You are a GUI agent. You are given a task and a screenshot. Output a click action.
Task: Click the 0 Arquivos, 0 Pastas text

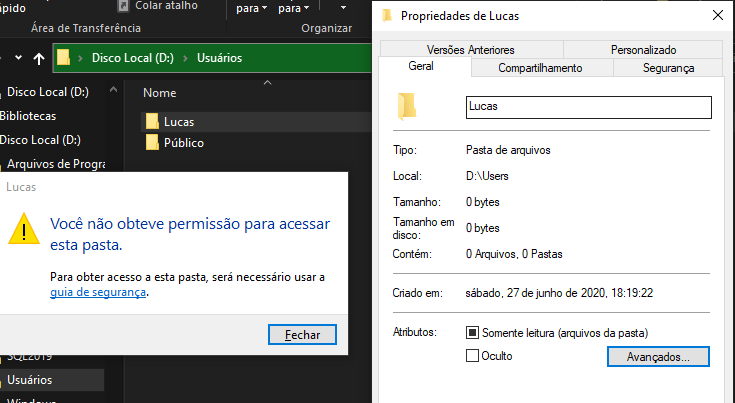tap(514, 254)
